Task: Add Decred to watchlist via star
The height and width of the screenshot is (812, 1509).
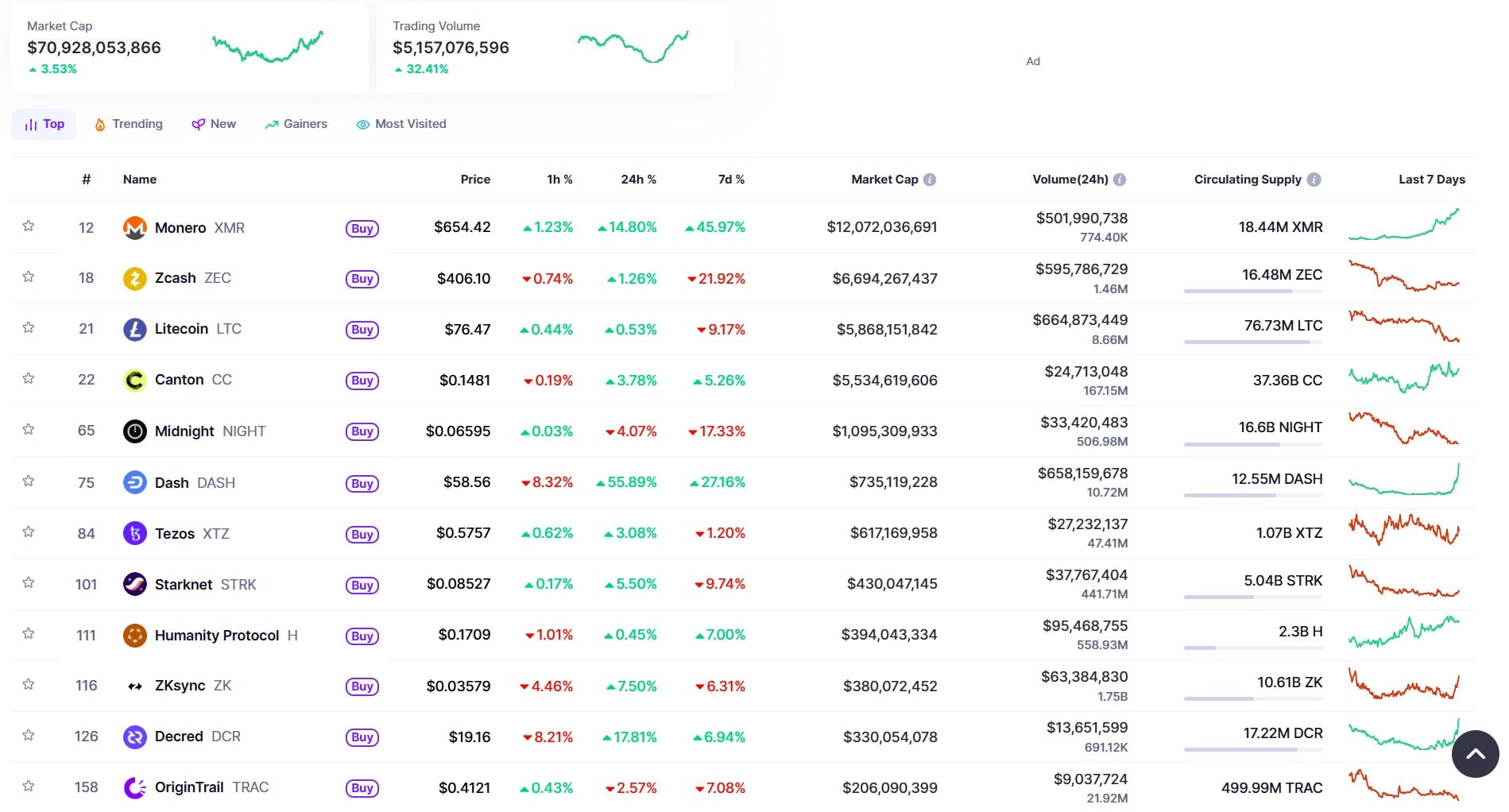Action: (x=29, y=736)
